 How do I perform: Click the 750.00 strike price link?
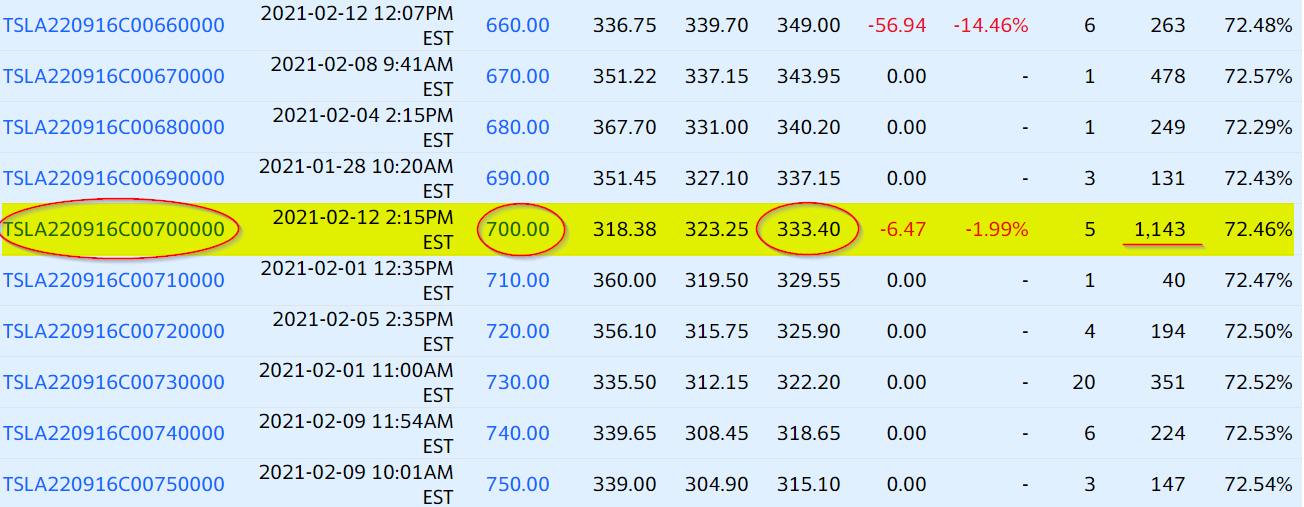[x=518, y=484]
